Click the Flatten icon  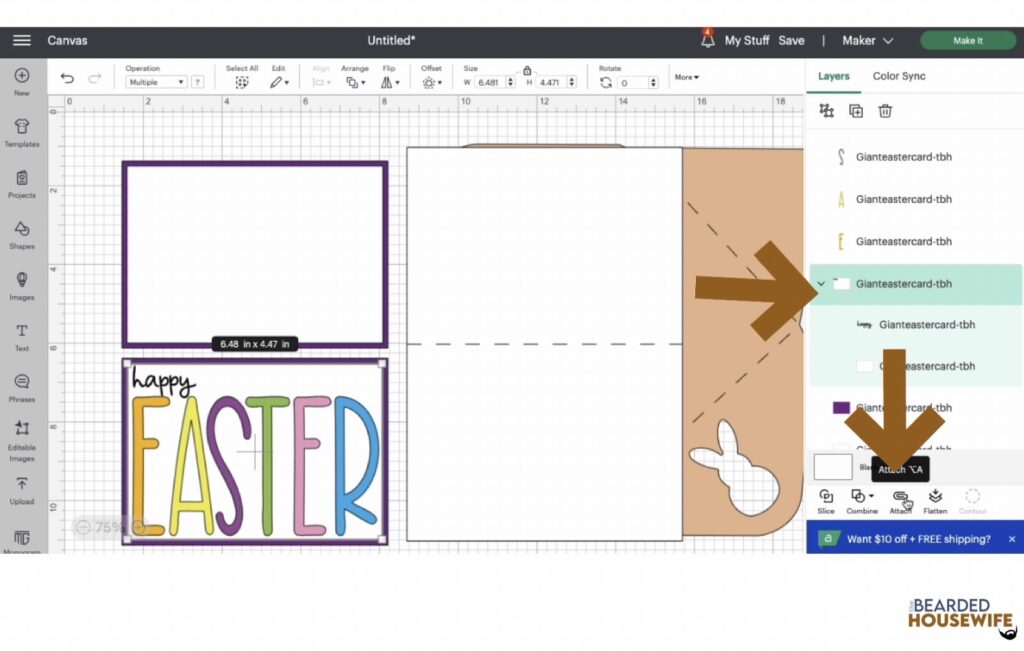(935, 500)
